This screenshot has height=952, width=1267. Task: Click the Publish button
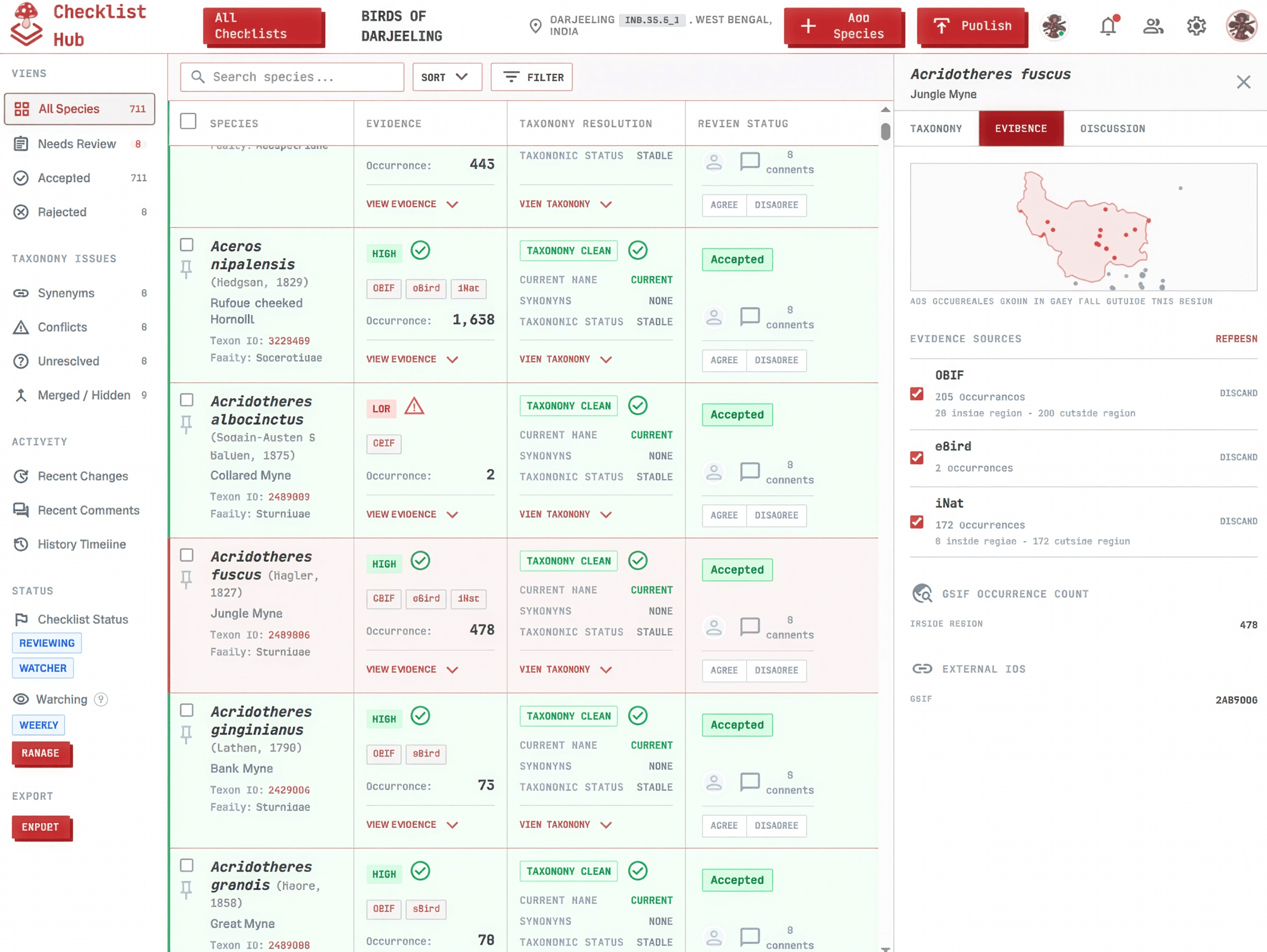(972, 27)
